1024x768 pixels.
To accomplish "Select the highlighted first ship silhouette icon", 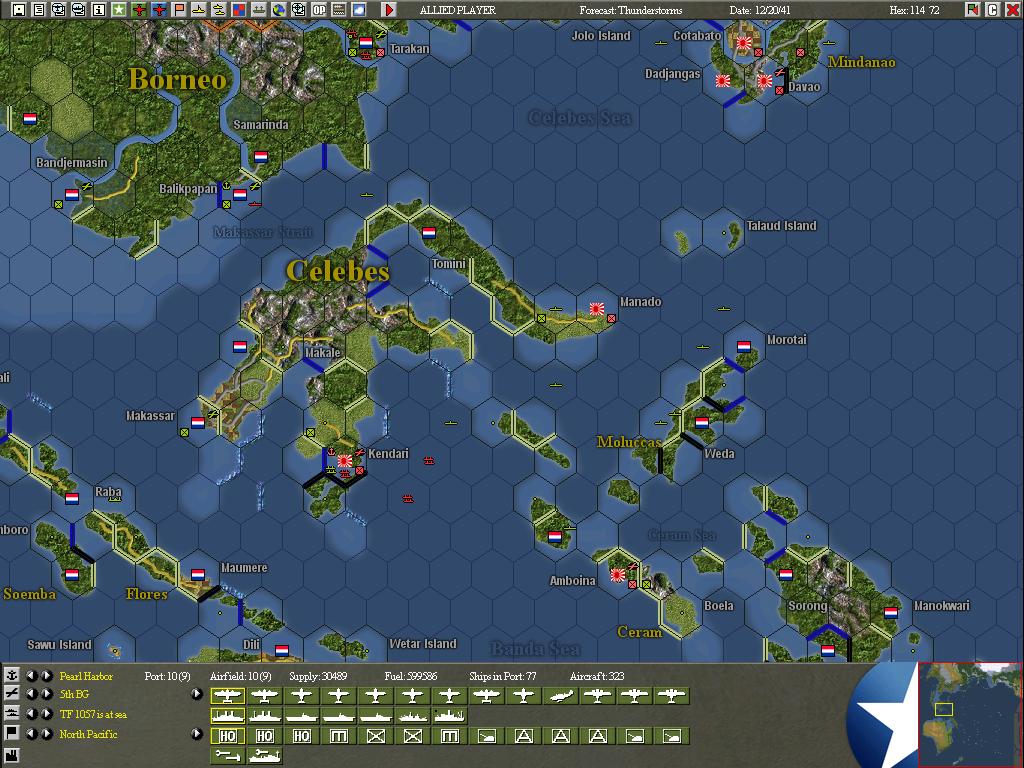I will (227, 716).
